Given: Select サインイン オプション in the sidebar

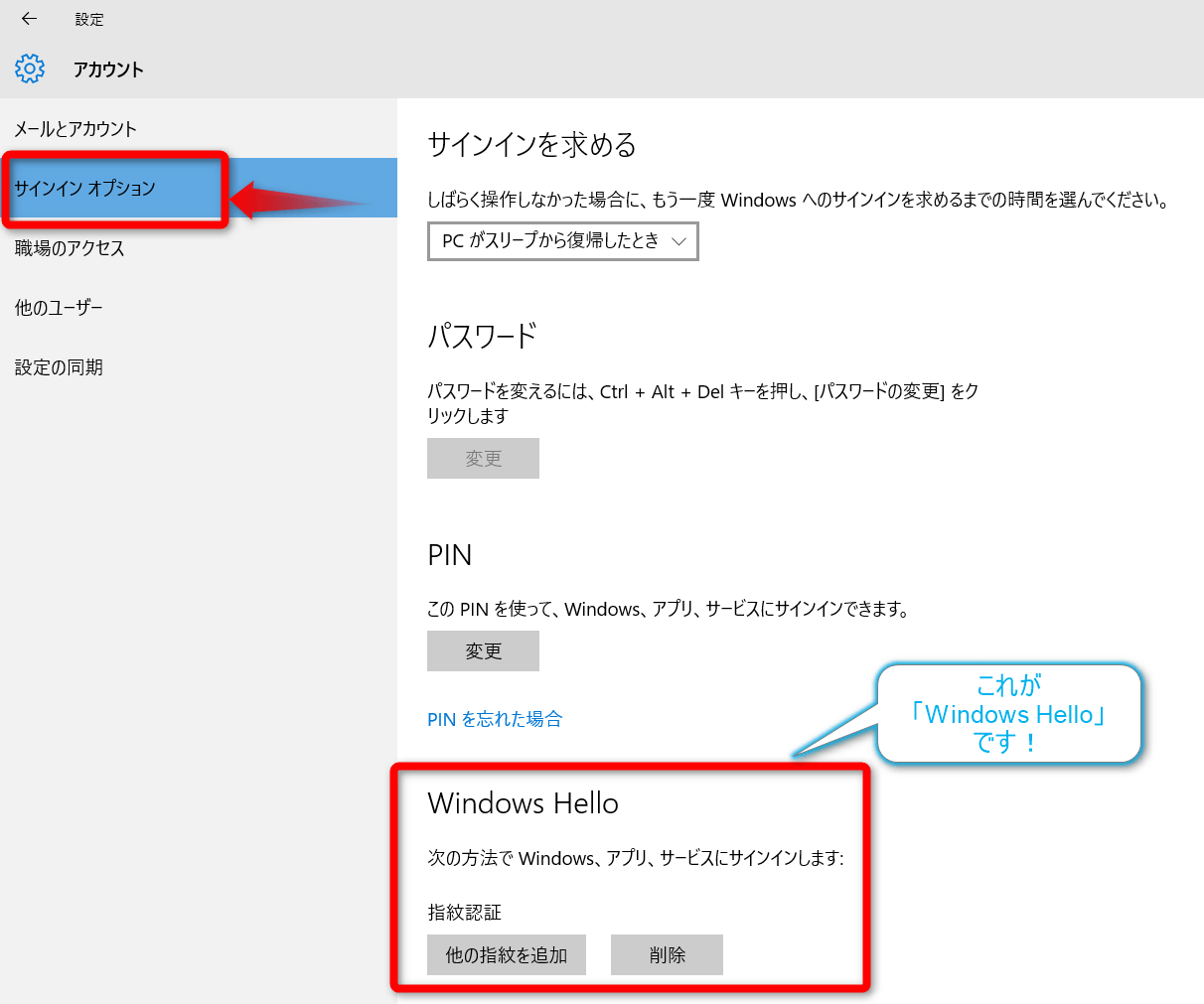Looking at the screenshot, I should pos(85,189).
